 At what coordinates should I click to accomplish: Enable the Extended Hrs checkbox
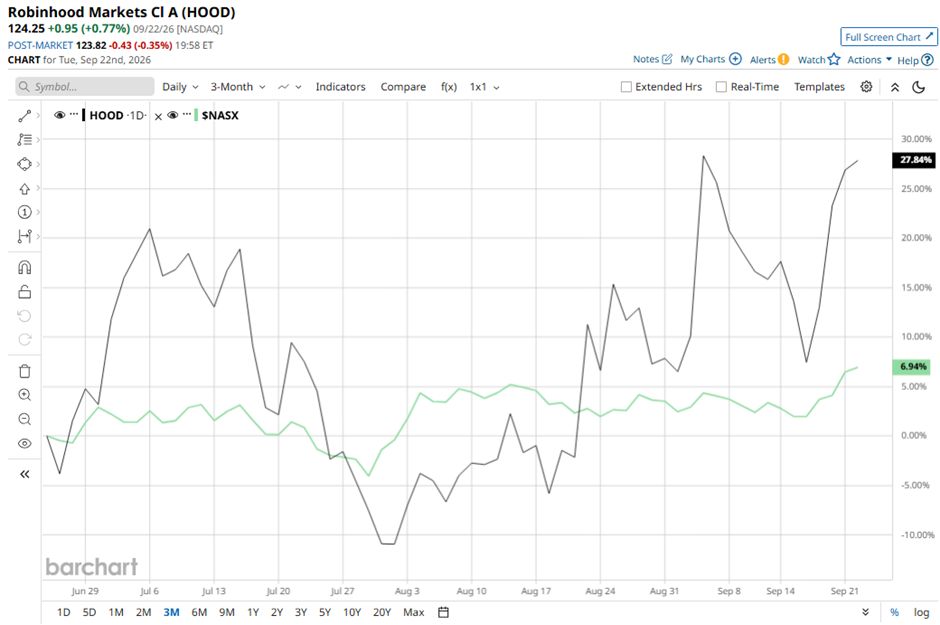(626, 87)
